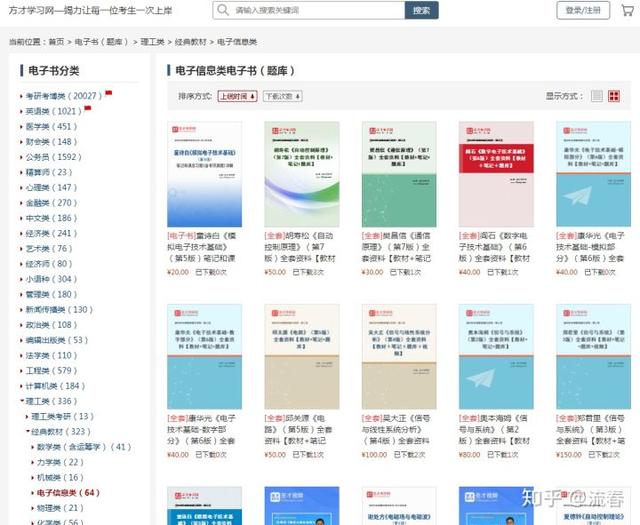Open 康华光 数字部分 book cover
Screen dimensions: 640x525
(x=204, y=356)
